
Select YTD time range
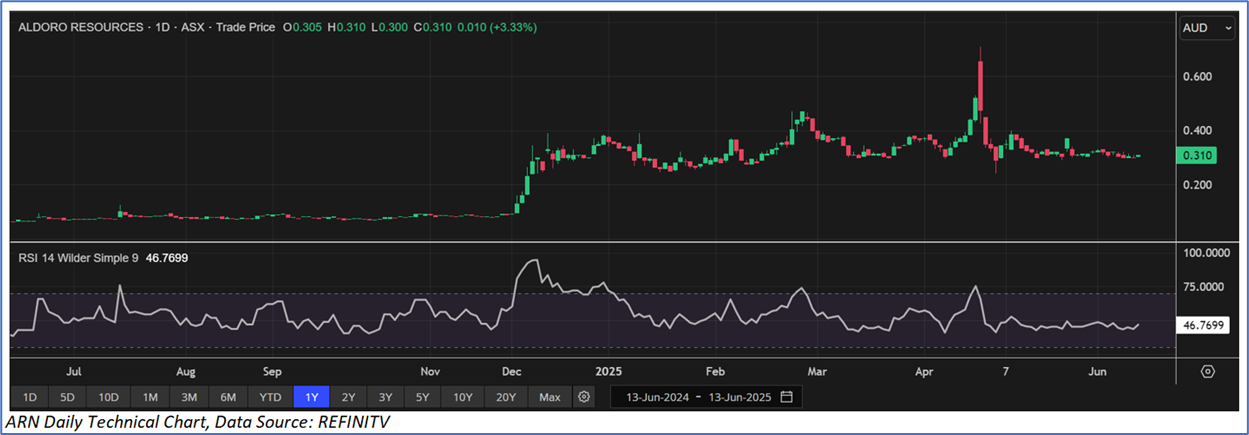coord(270,397)
